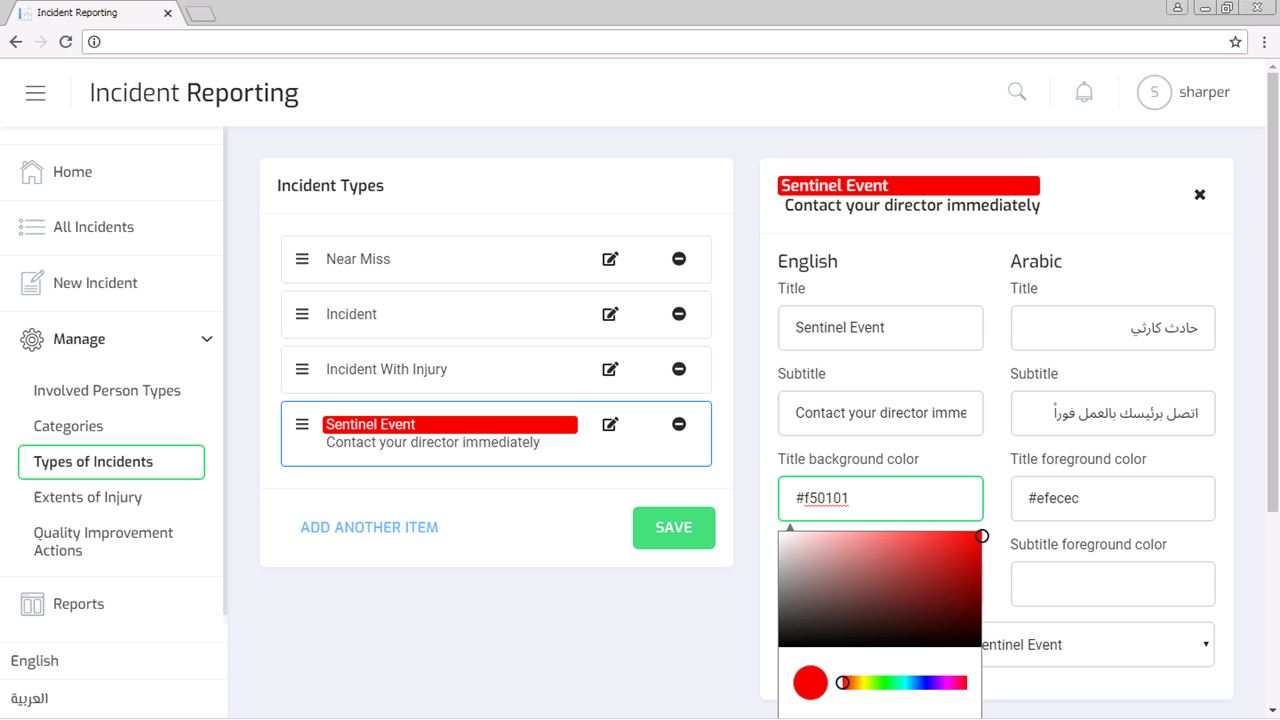The image size is (1280, 720).
Task: Switch language to Arabic العربية
Action: pos(30,698)
